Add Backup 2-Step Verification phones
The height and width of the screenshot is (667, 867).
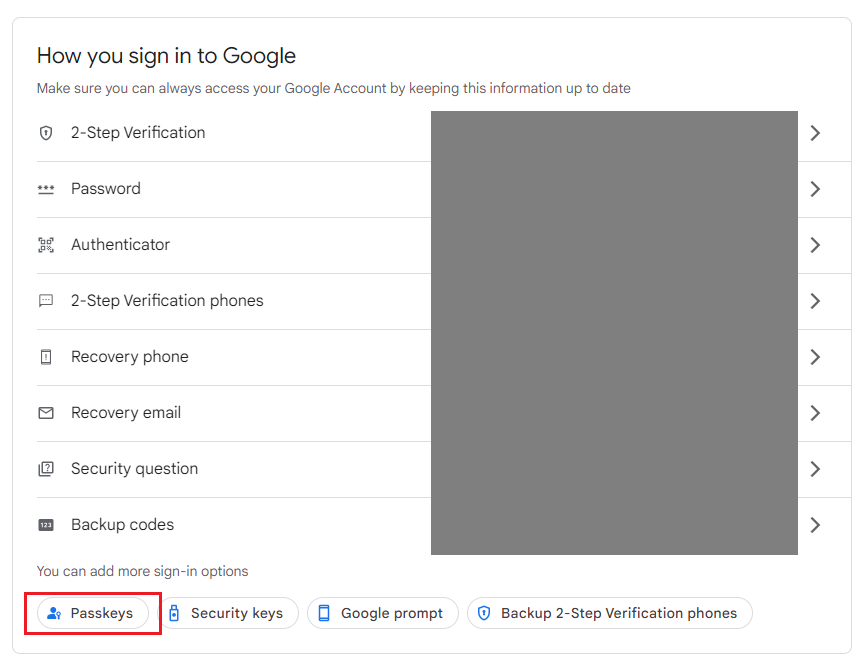point(609,613)
